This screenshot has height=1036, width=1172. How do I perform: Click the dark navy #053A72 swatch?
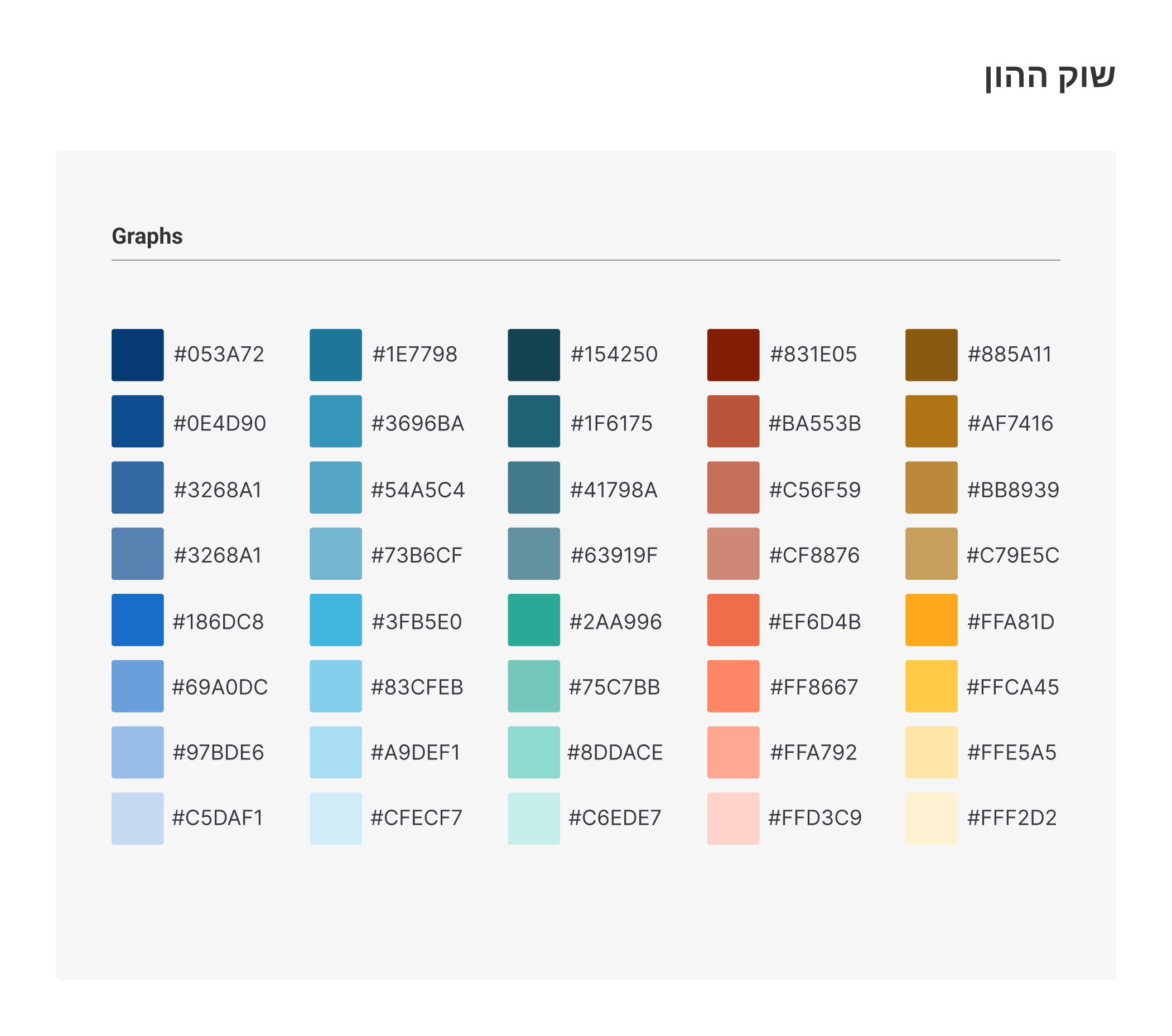tap(138, 355)
